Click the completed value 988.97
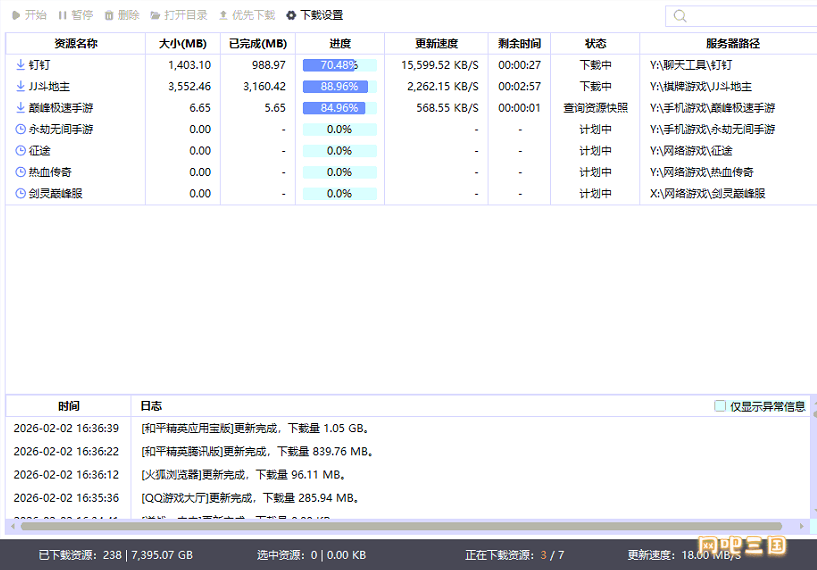The width and height of the screenshot is (817, 570). 269,65
